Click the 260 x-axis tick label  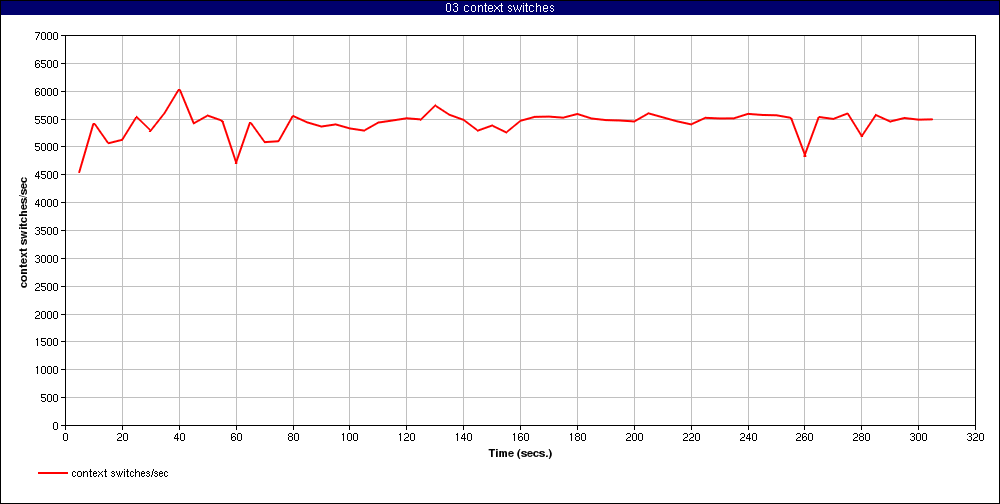point(804,437)
